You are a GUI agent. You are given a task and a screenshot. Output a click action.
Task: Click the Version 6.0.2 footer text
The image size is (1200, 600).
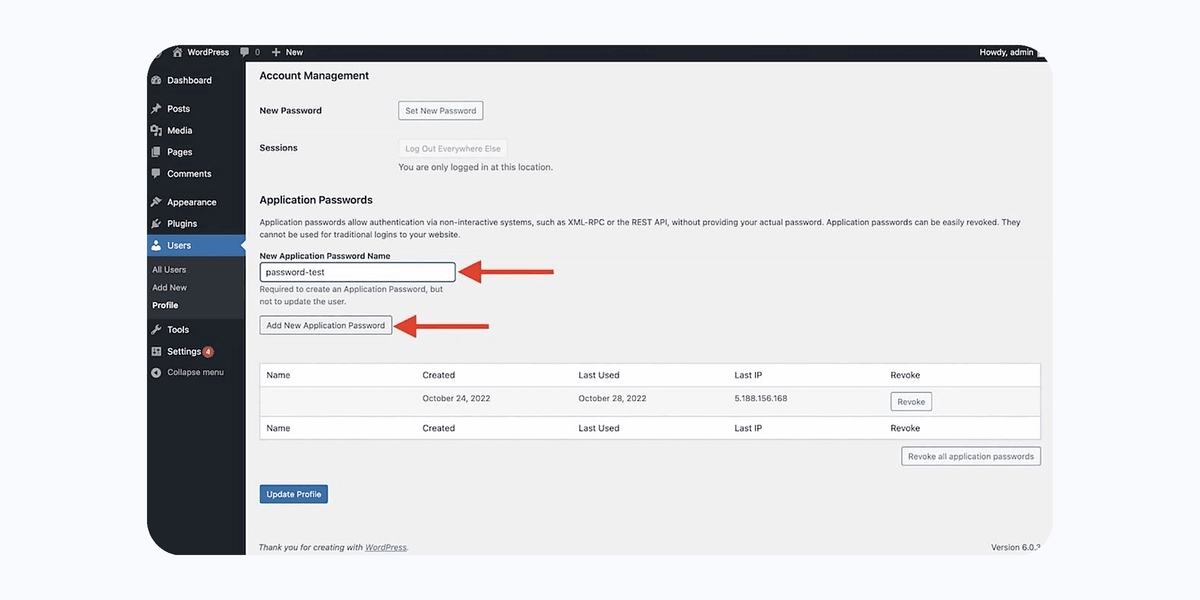pyautogui.click(x=1015, y=548)
